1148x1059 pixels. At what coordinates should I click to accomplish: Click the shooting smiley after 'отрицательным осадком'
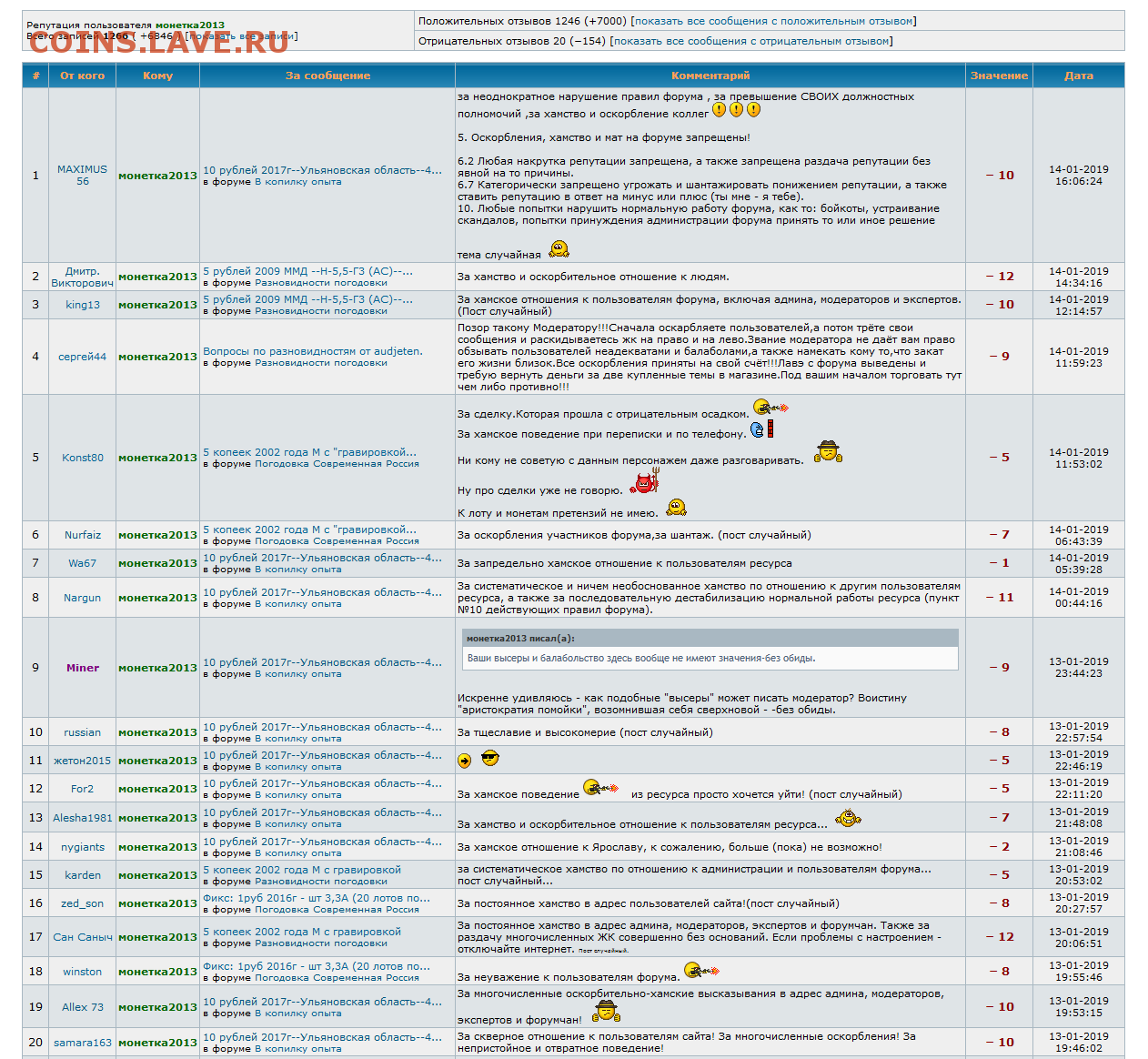tap(771, 408)
